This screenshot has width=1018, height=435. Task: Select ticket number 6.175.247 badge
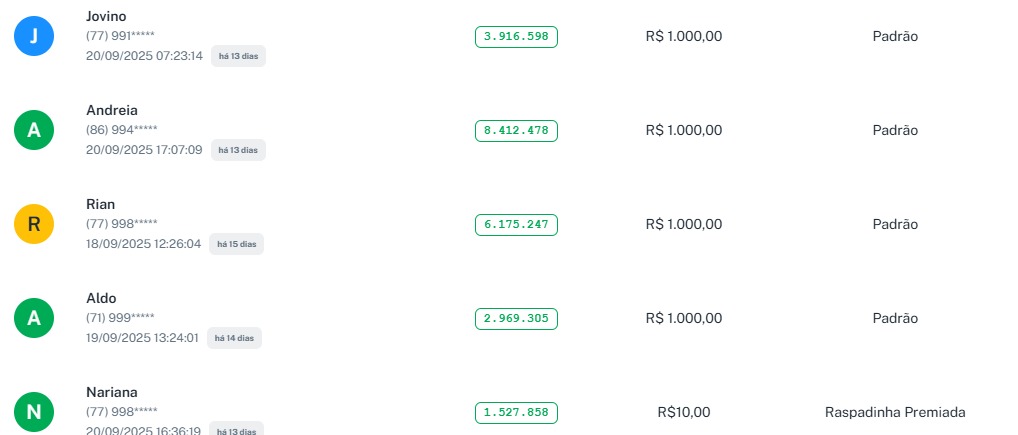pyautogui.click(x=516, y=224)
